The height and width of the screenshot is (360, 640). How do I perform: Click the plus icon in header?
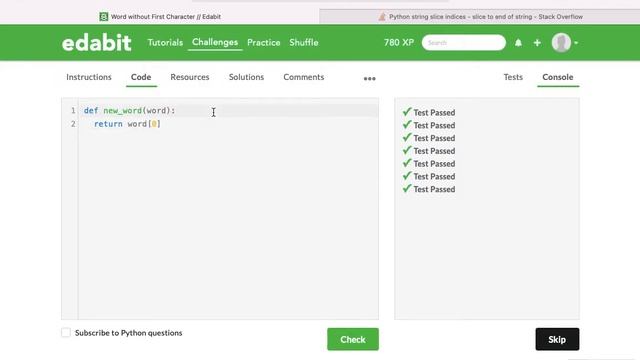click(537, 42)
